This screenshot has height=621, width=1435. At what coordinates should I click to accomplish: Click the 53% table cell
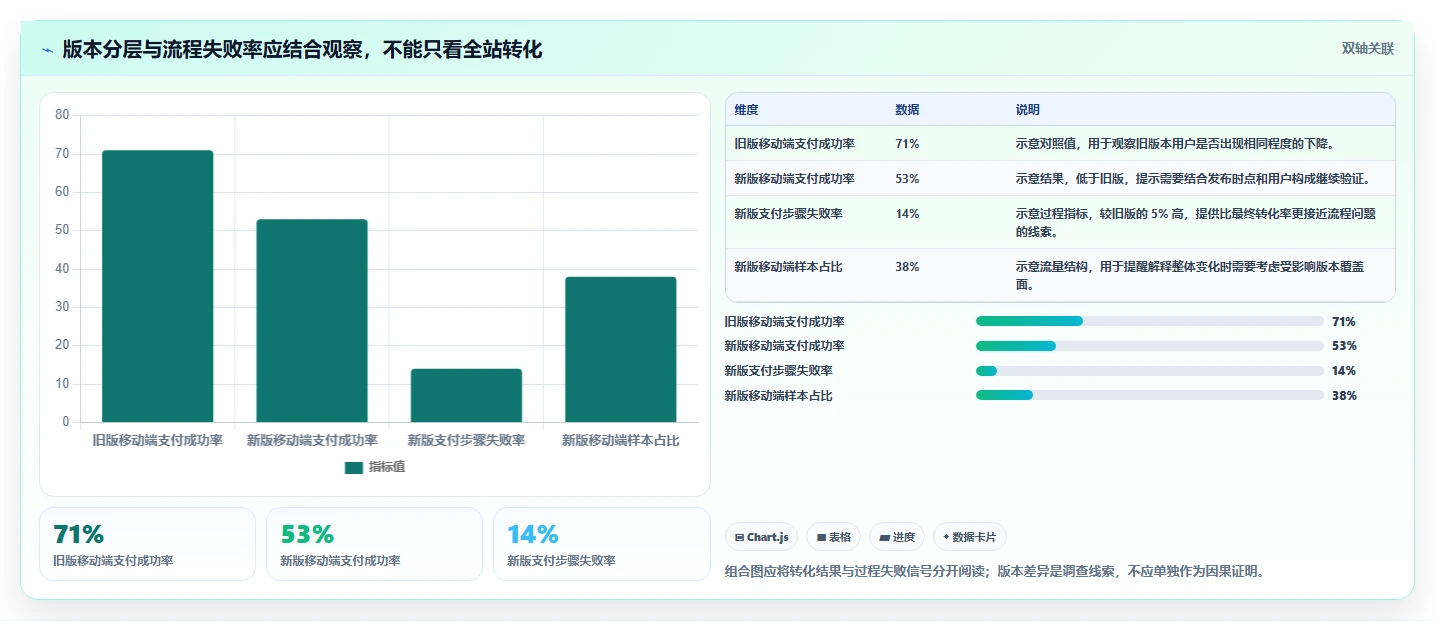coord(907,179)
